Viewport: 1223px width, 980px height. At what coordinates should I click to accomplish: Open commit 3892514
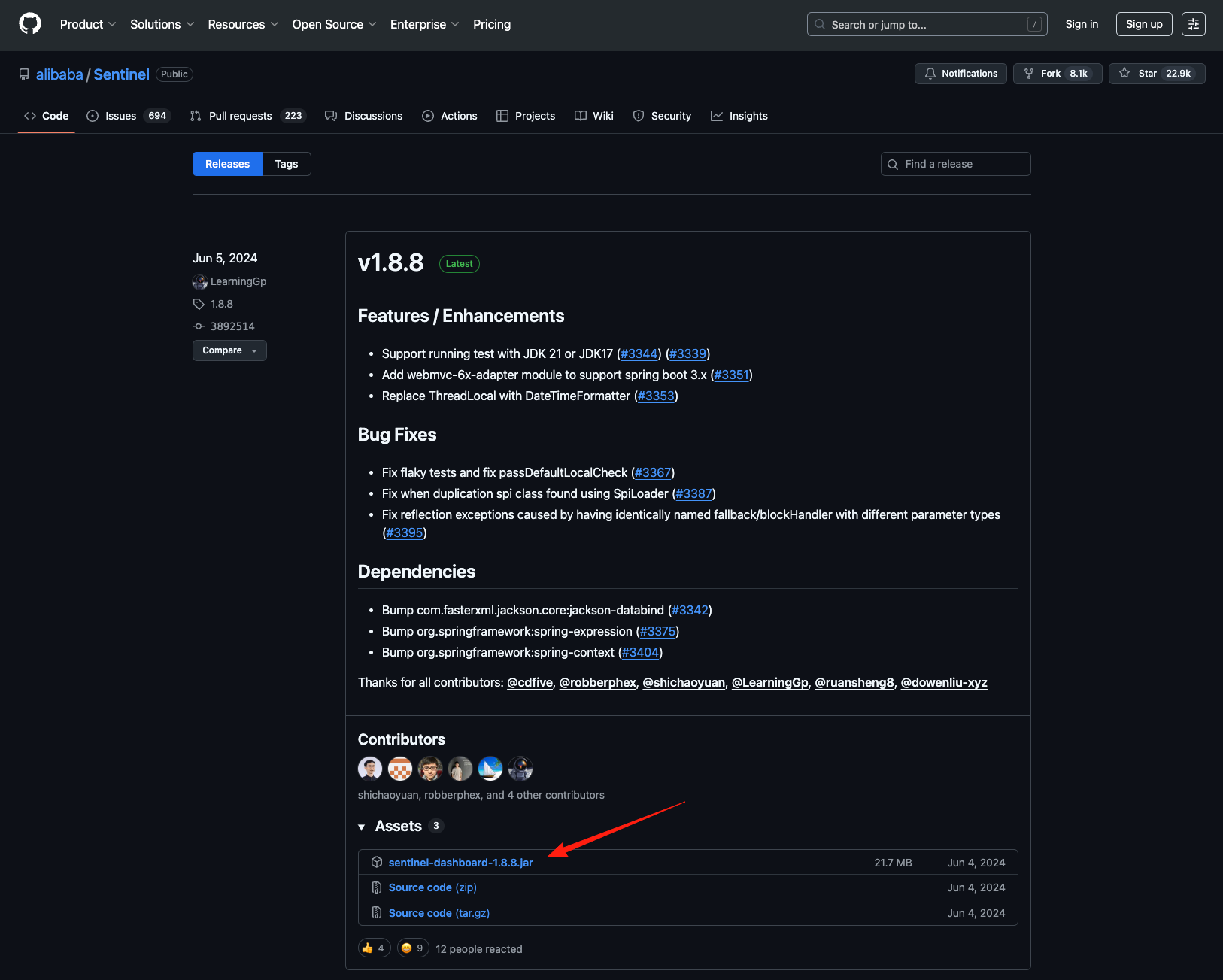(232, 326)
